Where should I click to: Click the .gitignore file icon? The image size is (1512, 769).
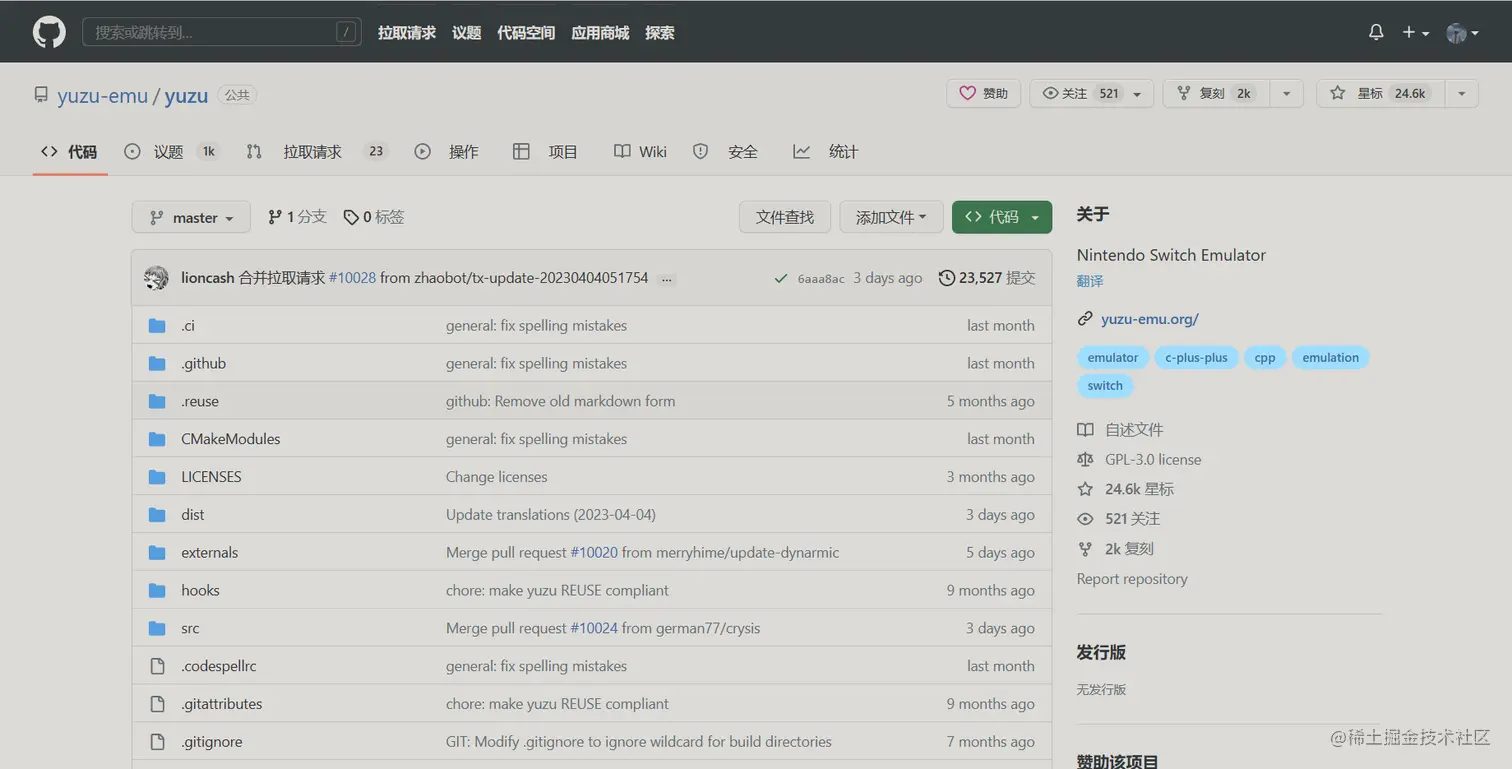(x=157, y=742)
